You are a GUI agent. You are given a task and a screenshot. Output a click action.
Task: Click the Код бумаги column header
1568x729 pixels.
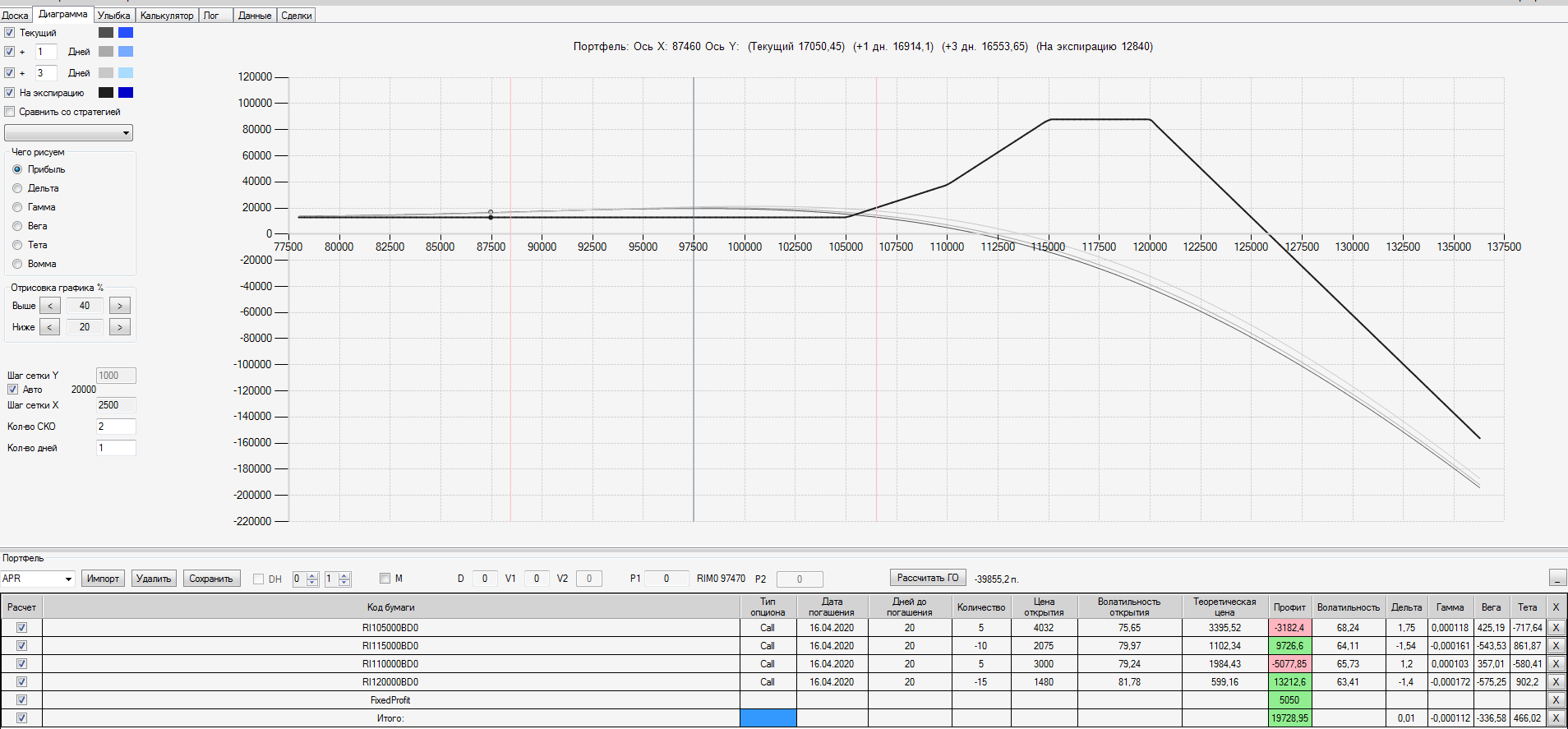pos(390,607)
